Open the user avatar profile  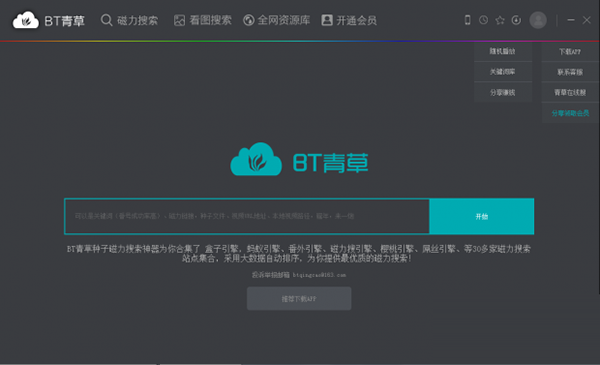pos(538,20)
